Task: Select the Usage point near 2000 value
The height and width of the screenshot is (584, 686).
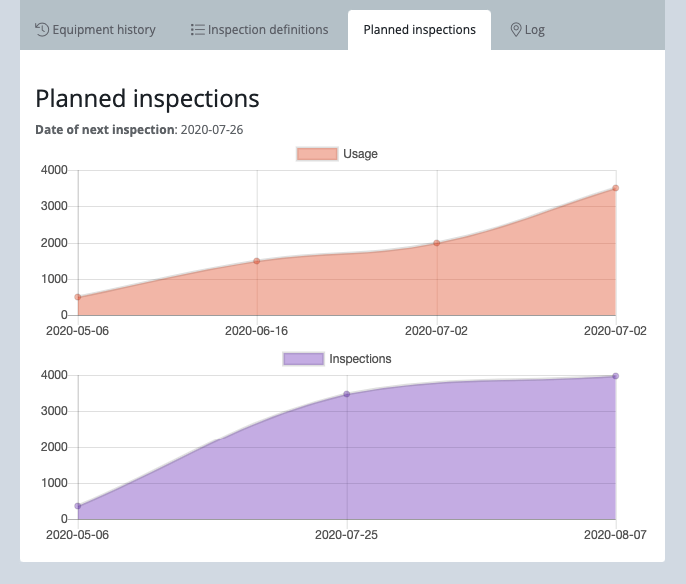Action: pos(437,243)
